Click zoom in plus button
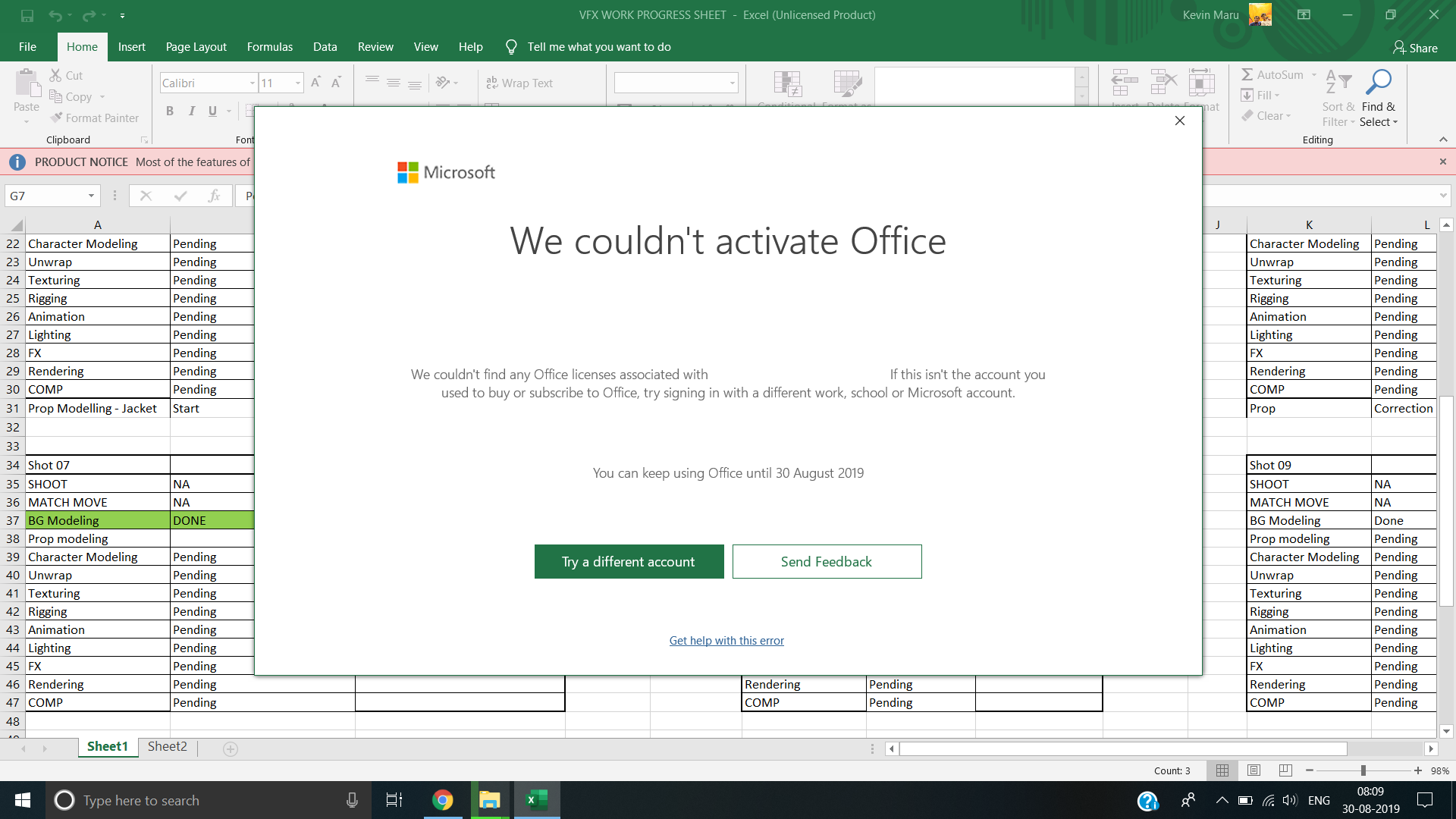 click(1418, 770)
